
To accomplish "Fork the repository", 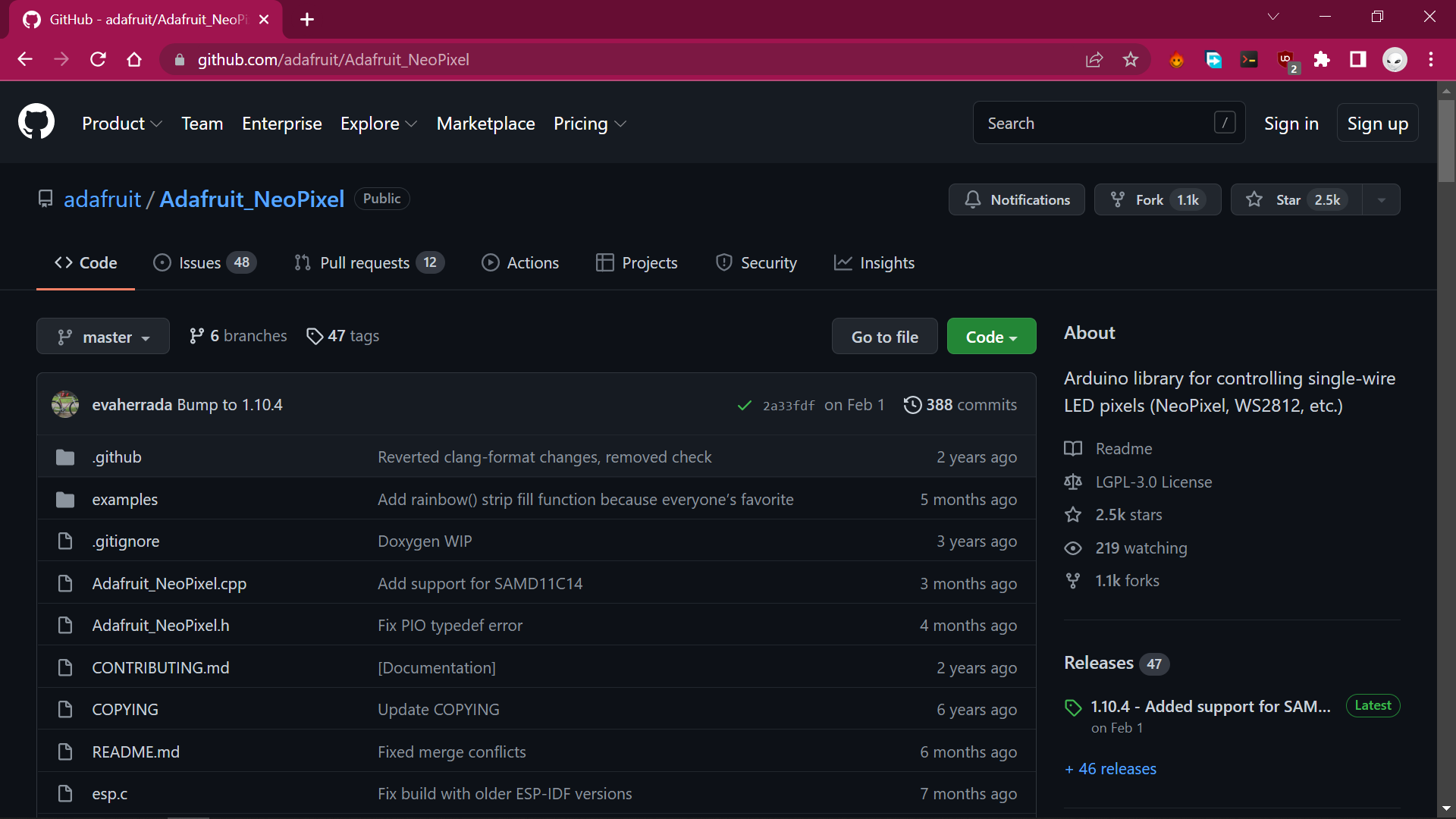I will [1158, 199].
